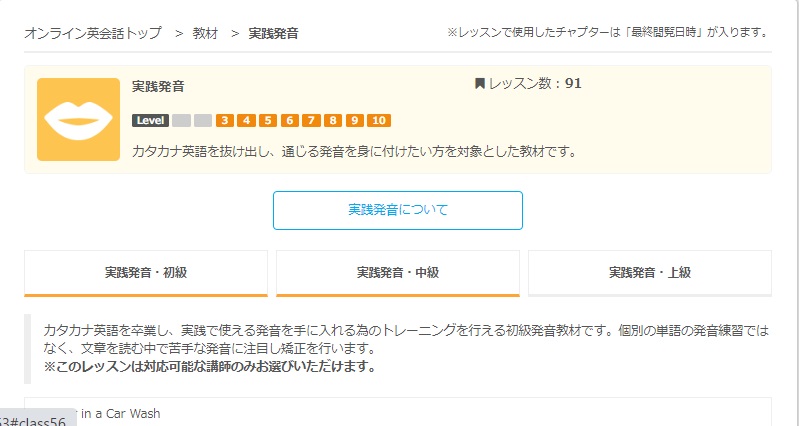Select the Level 5 badge

[268, 121]
